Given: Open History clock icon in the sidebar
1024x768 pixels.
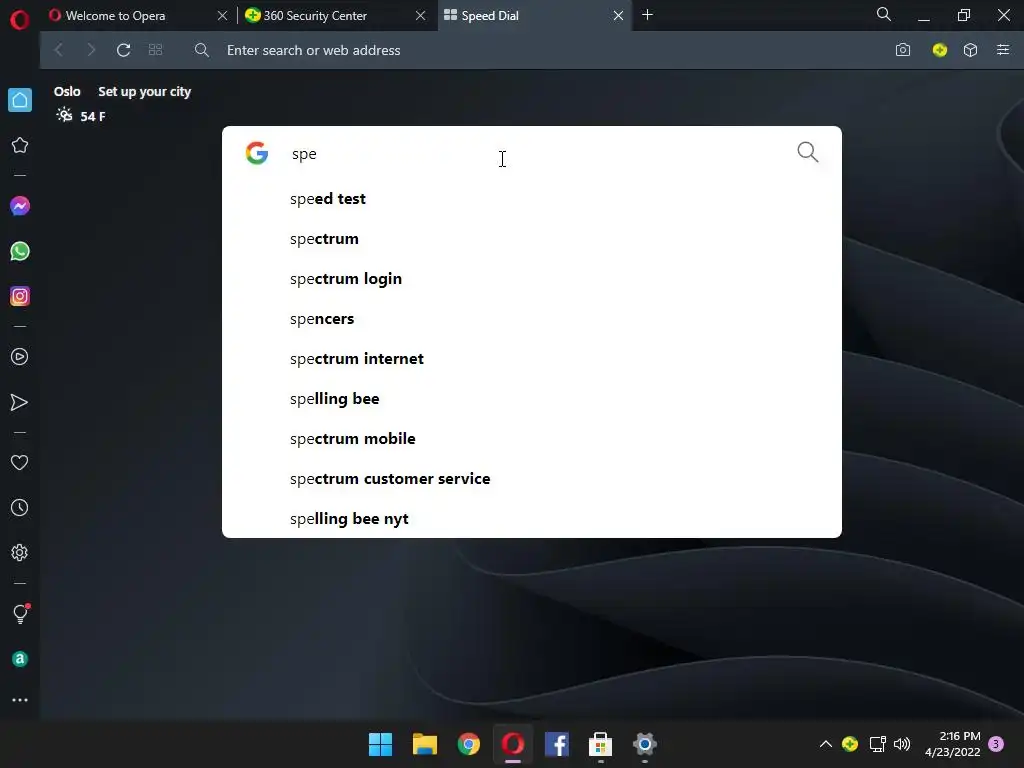Looking at the screenshot, I should coord(20,507).
